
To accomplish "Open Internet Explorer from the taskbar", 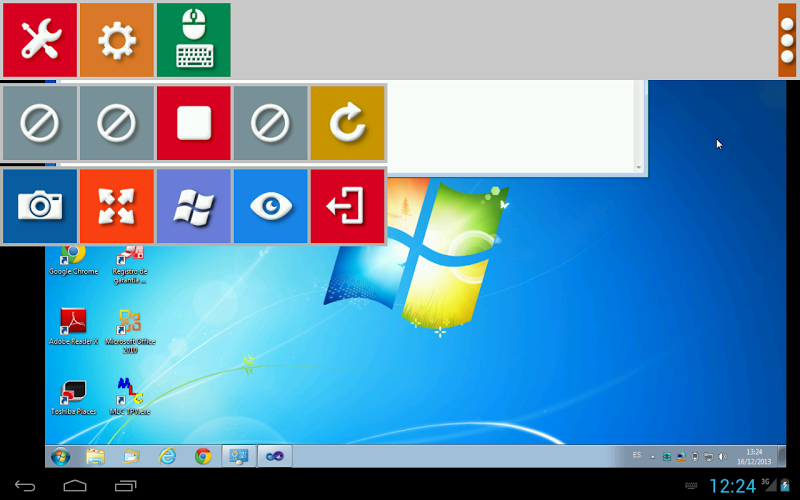I will 167,456.
